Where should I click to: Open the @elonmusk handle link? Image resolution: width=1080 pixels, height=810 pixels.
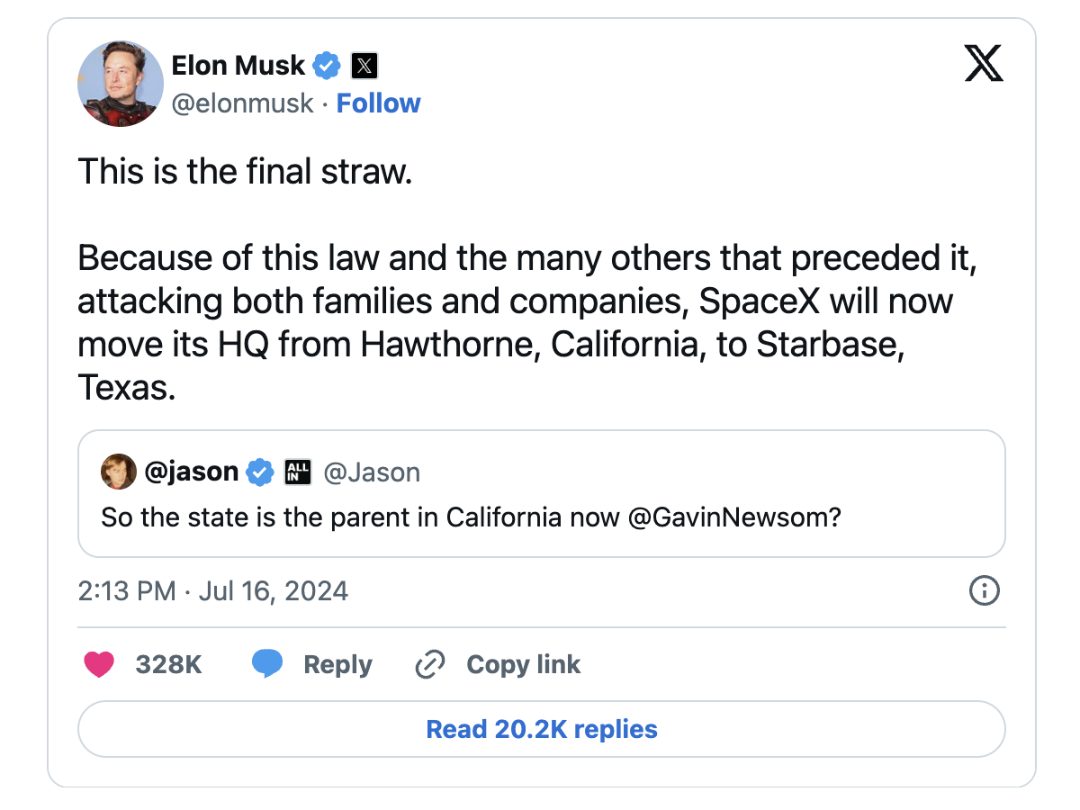click(243, 103)
